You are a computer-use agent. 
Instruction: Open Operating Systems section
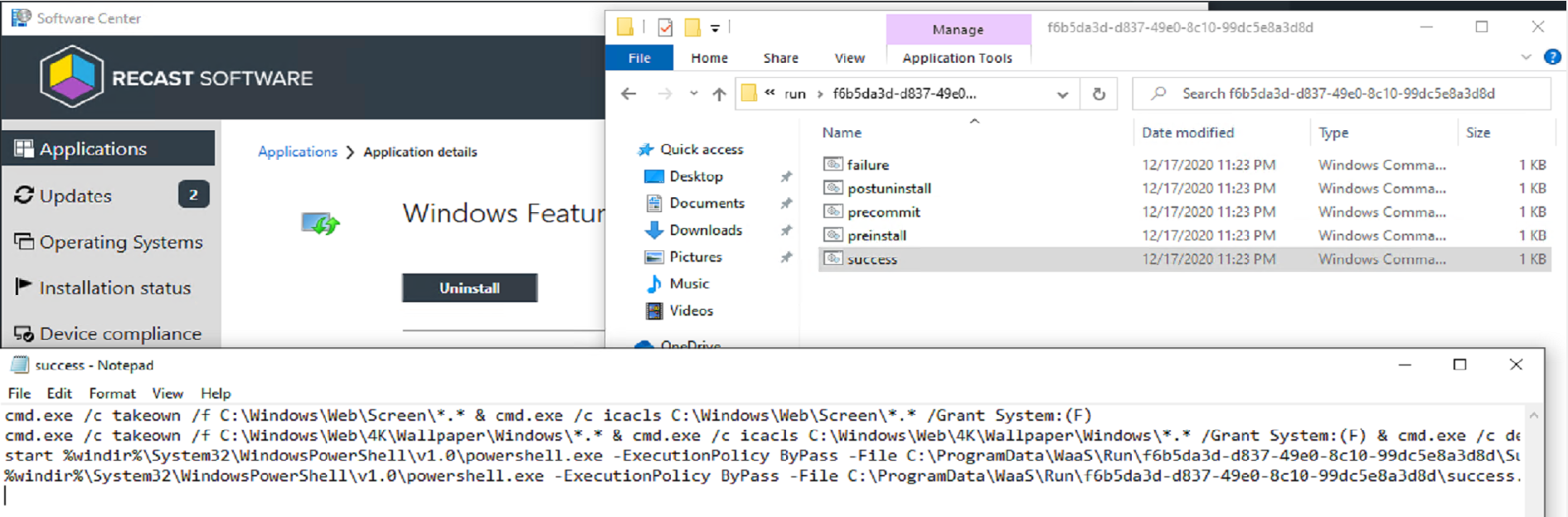110,242
